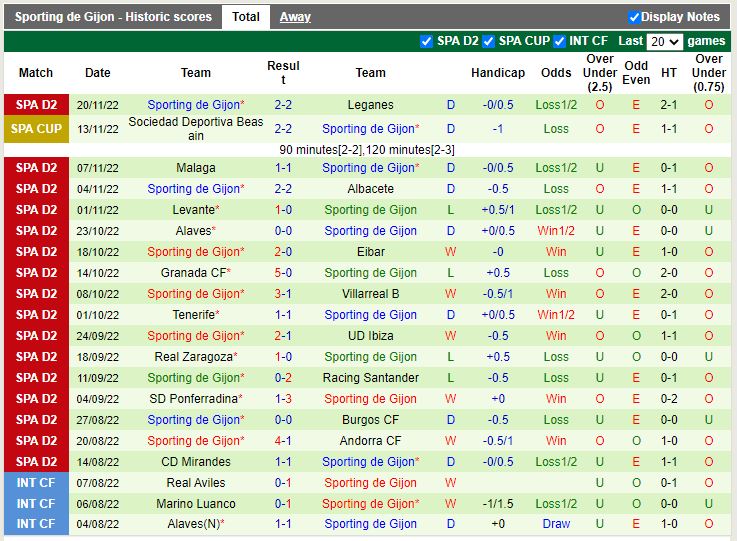Click the Odd Even column header
This screenshot has width=738, height=541.
[x=636, y=73]
